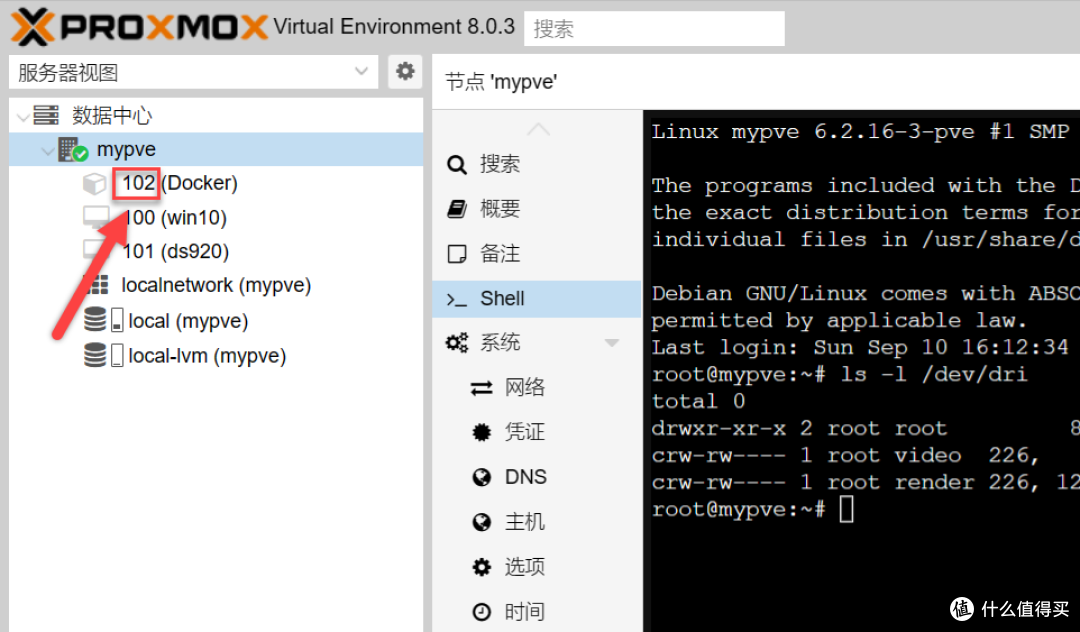Click the local-lvm storage database icon

[95, 356]
